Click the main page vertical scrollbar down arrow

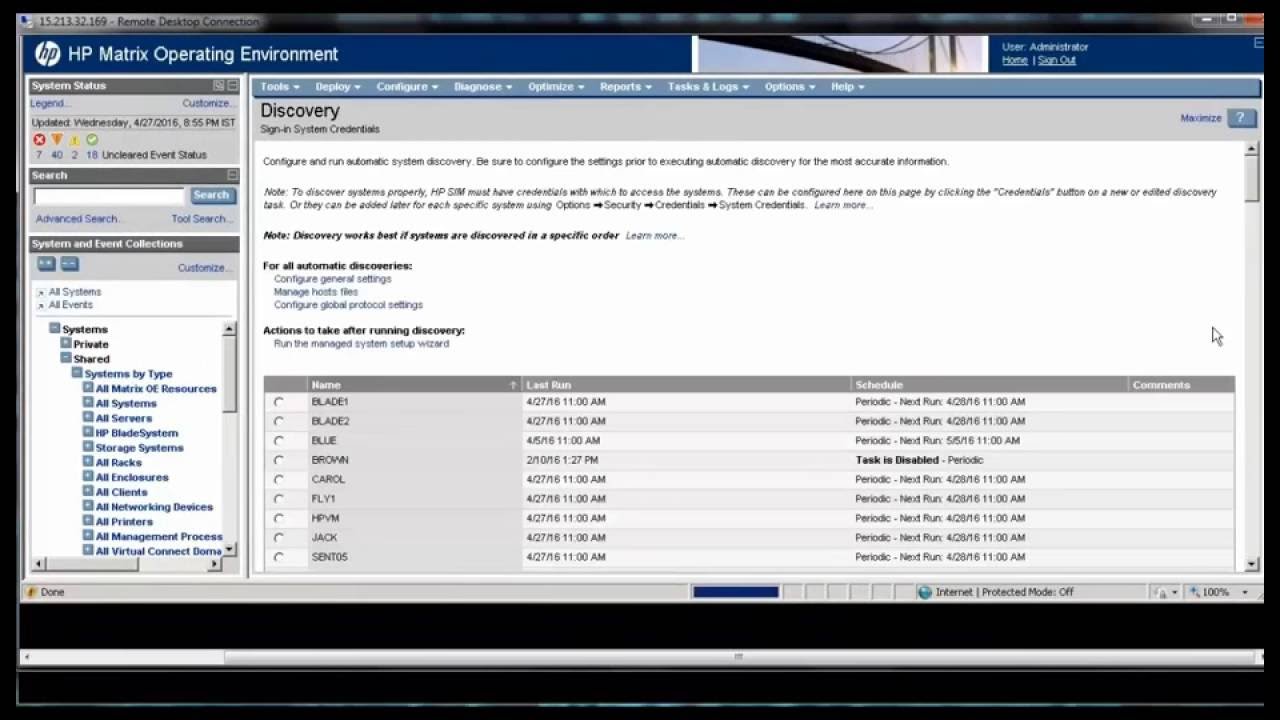tap(1252, 565)
